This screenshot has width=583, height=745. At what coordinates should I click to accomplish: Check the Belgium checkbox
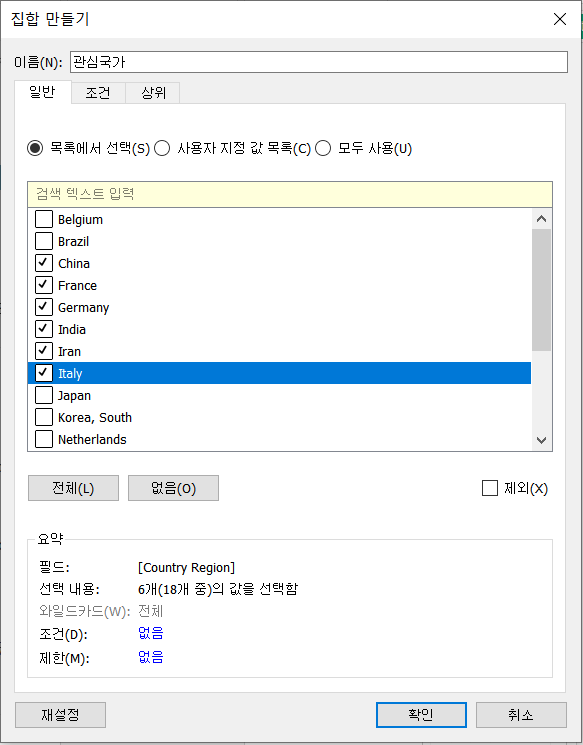click(x=44, y=220)
